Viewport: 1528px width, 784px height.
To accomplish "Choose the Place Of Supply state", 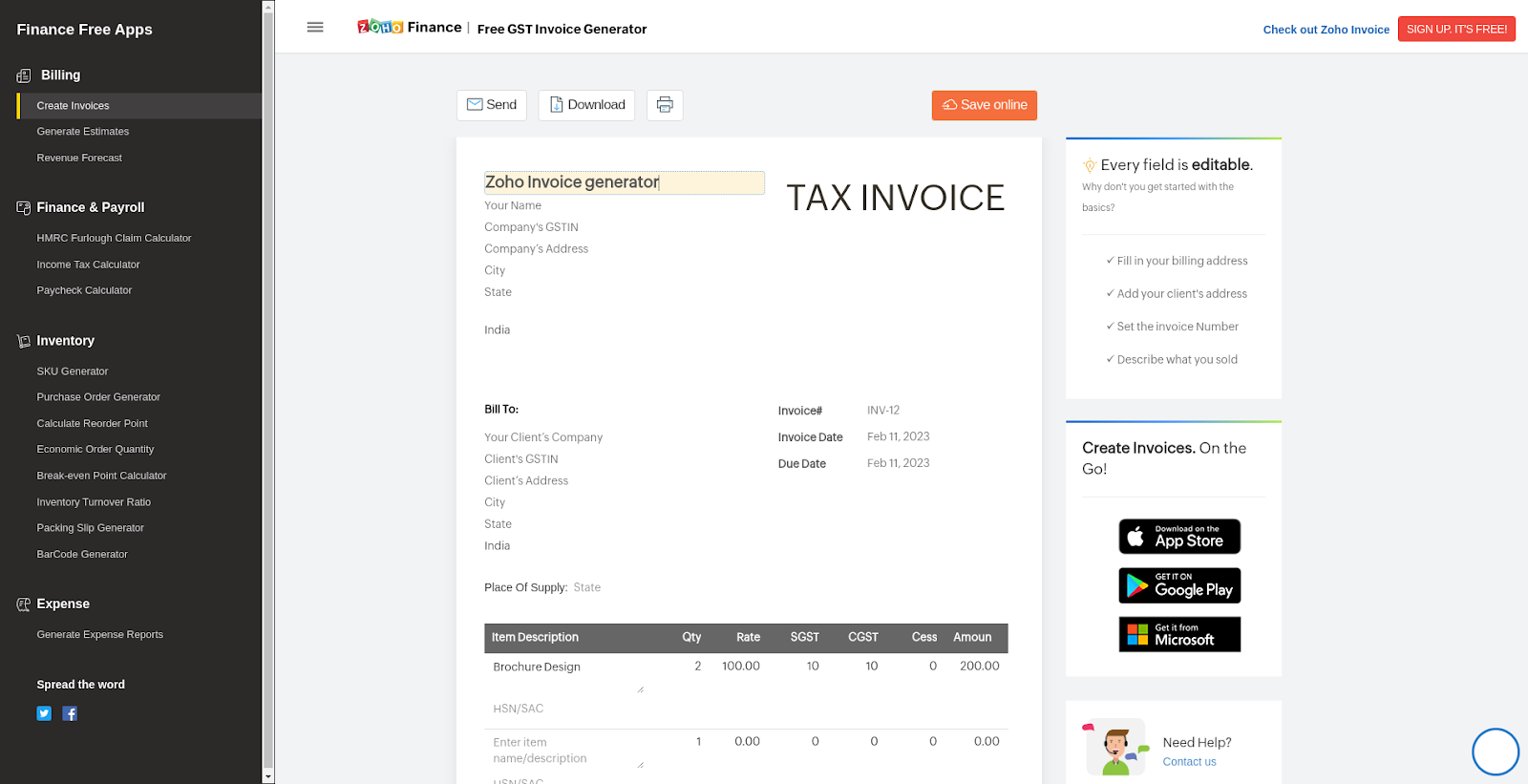I will [x=587, y=588].
